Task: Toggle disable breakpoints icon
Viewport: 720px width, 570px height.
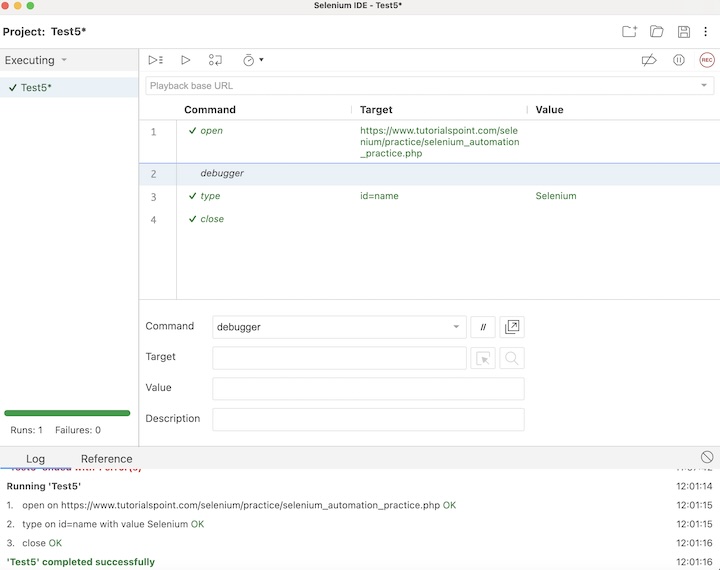Action: pos(649,60)
